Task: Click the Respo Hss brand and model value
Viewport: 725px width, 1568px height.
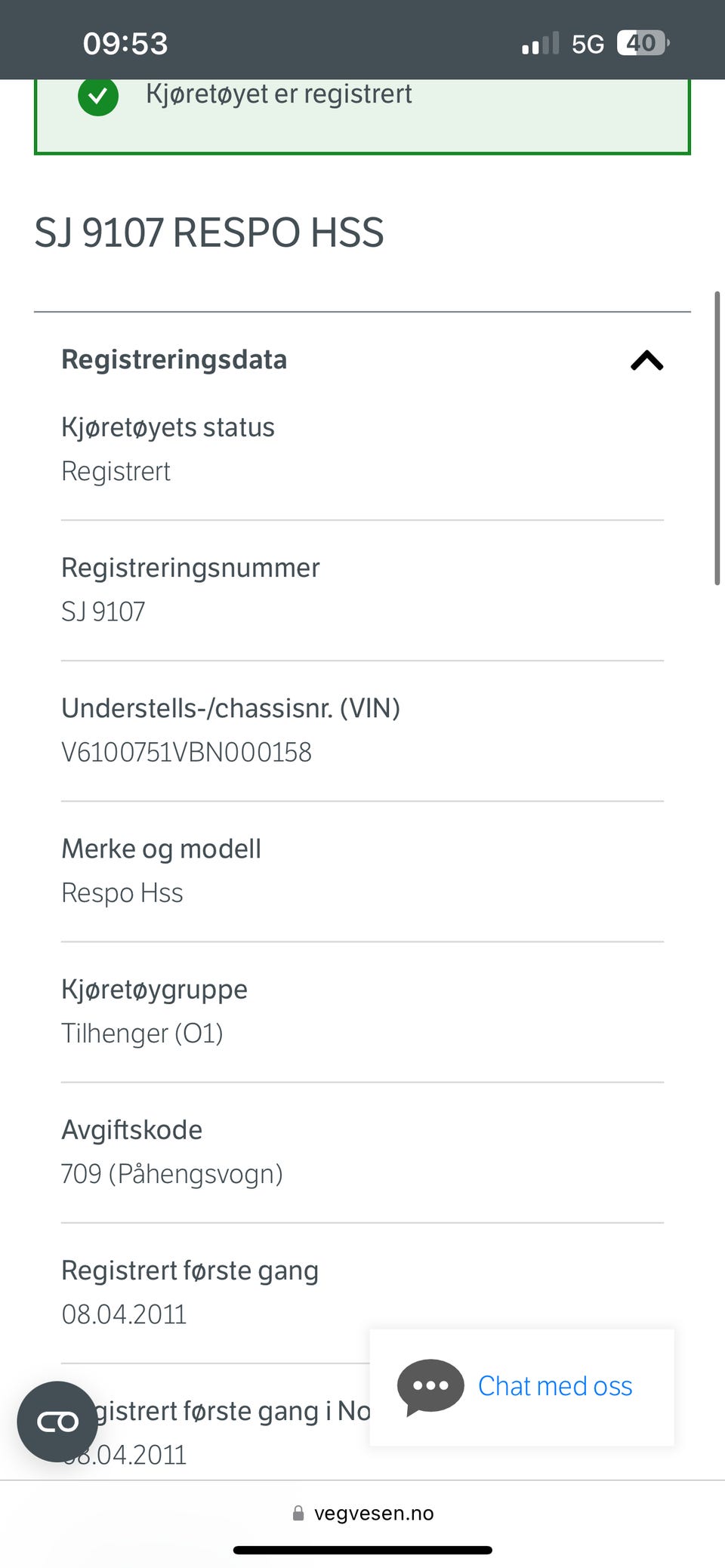Action: point(122,892)
